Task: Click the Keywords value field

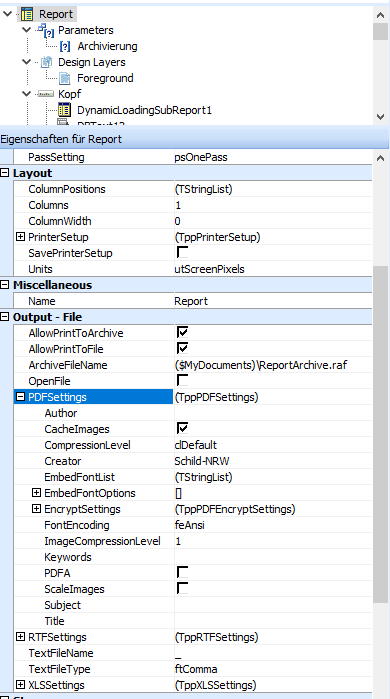Action: 273,557
